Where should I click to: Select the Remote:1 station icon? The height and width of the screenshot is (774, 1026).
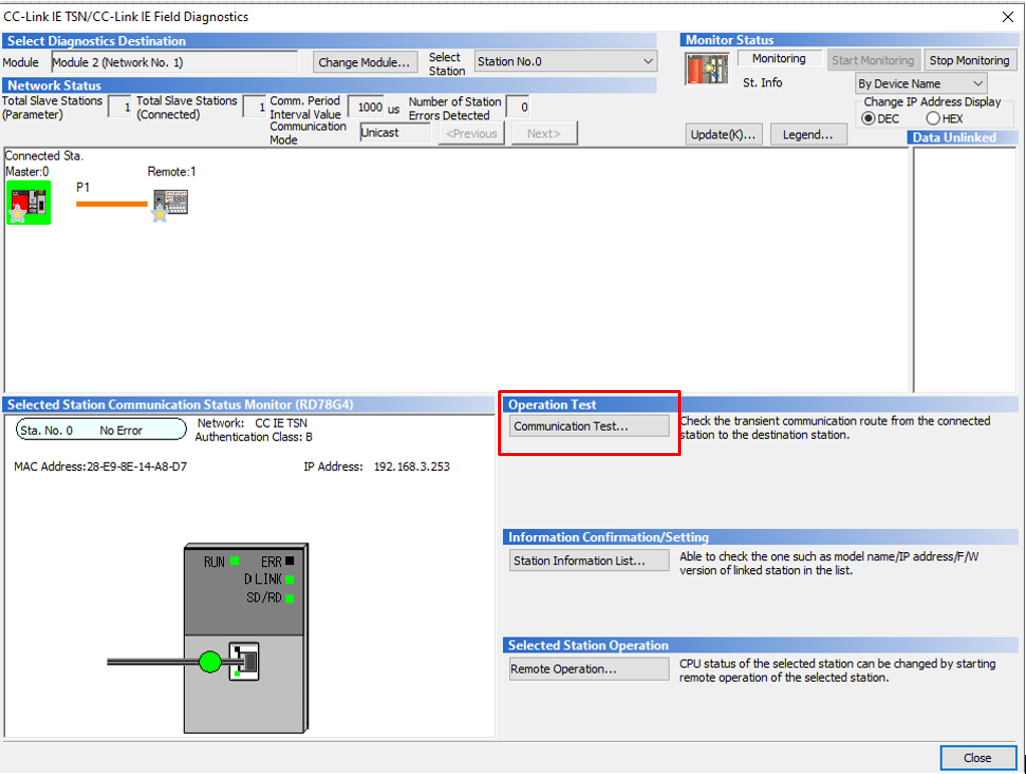click(x=170, y=205)
